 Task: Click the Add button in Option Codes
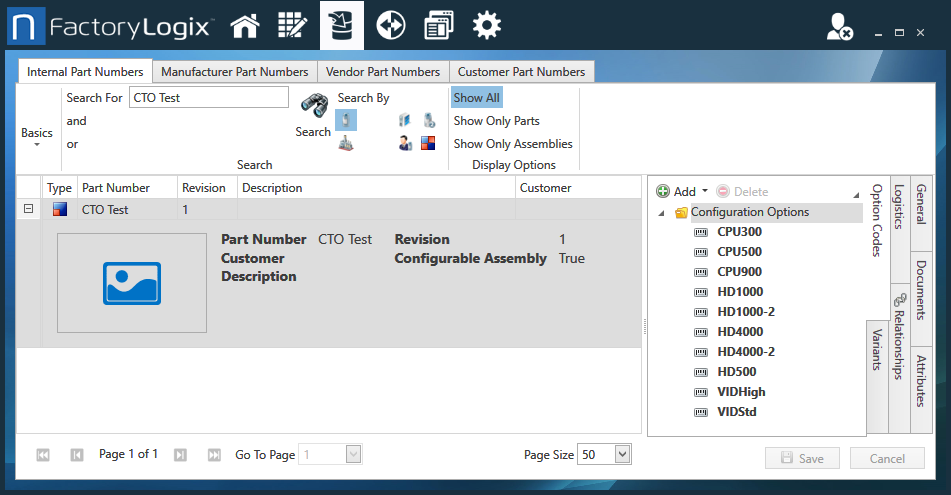676,192
